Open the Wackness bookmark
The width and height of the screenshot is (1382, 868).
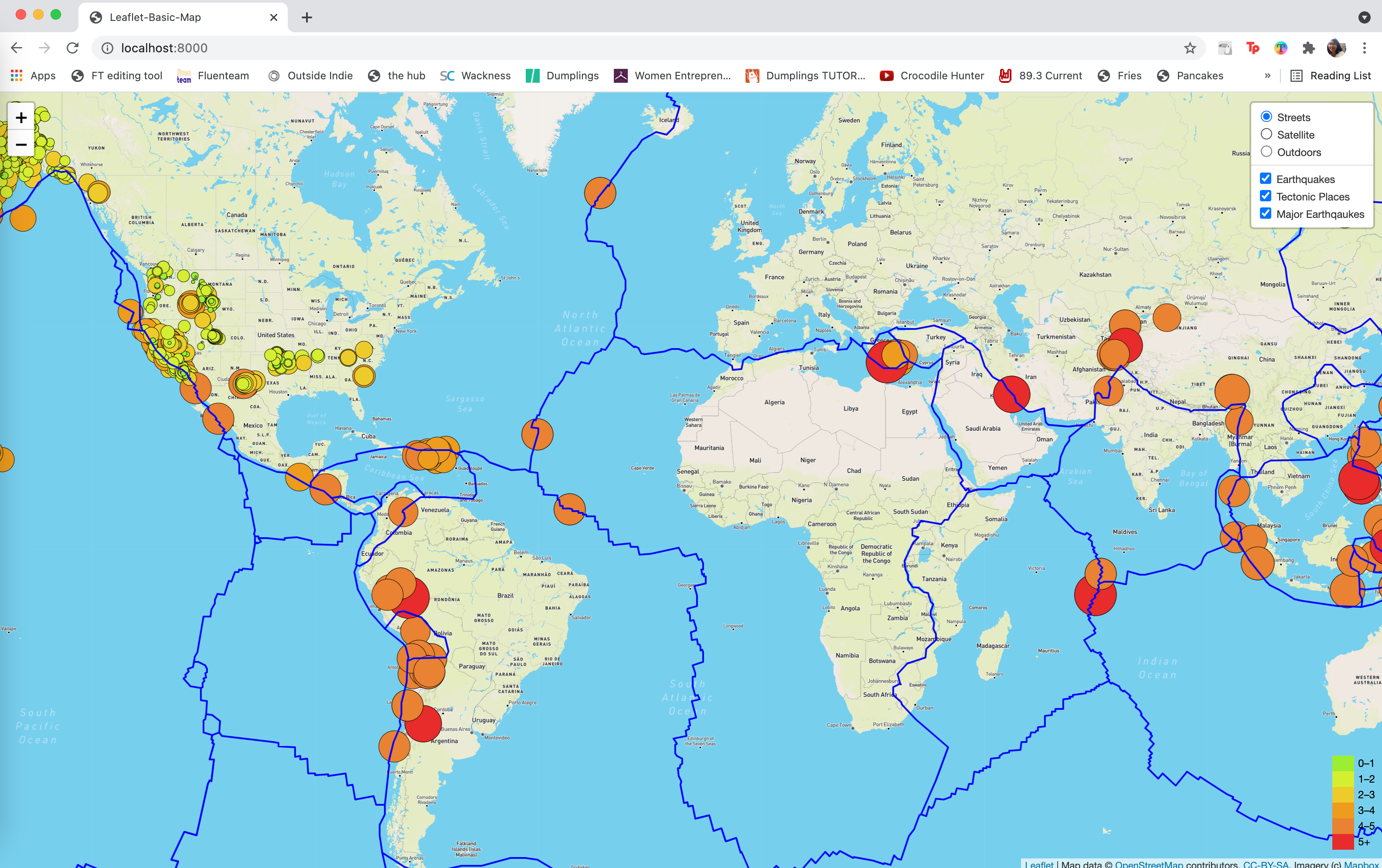tap(475, 76)
